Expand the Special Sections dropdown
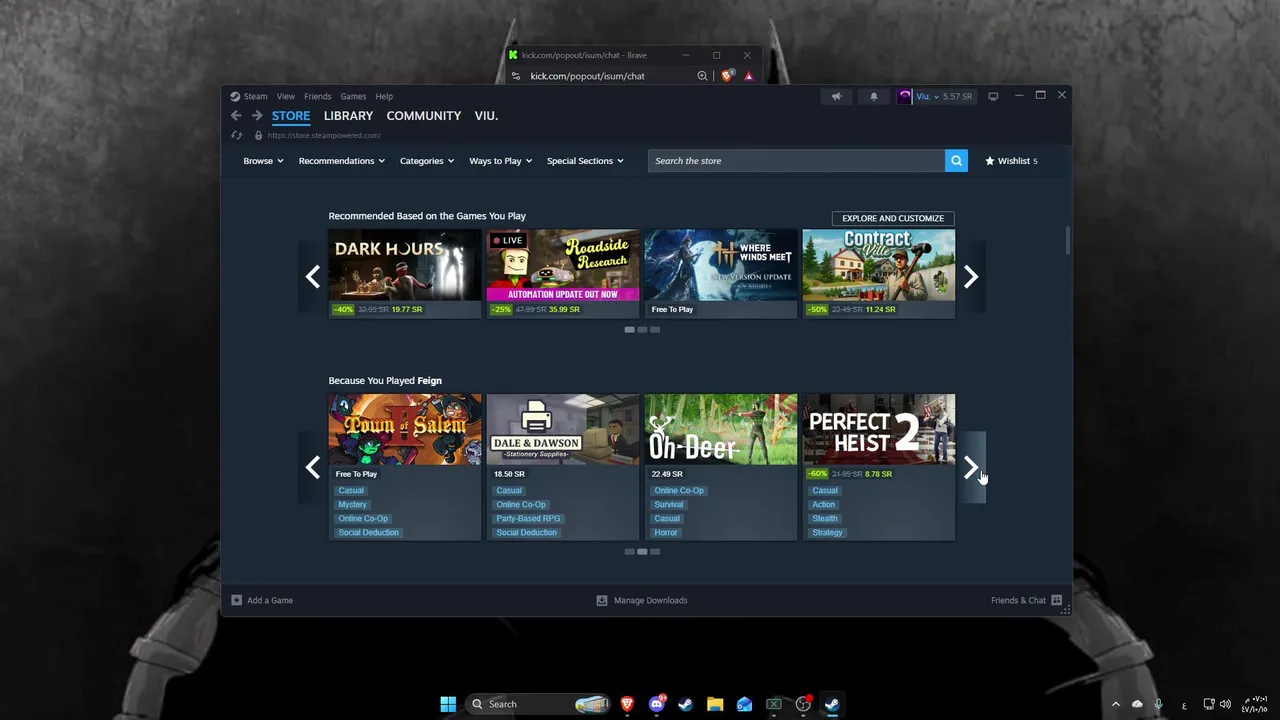 pos(585,160)
